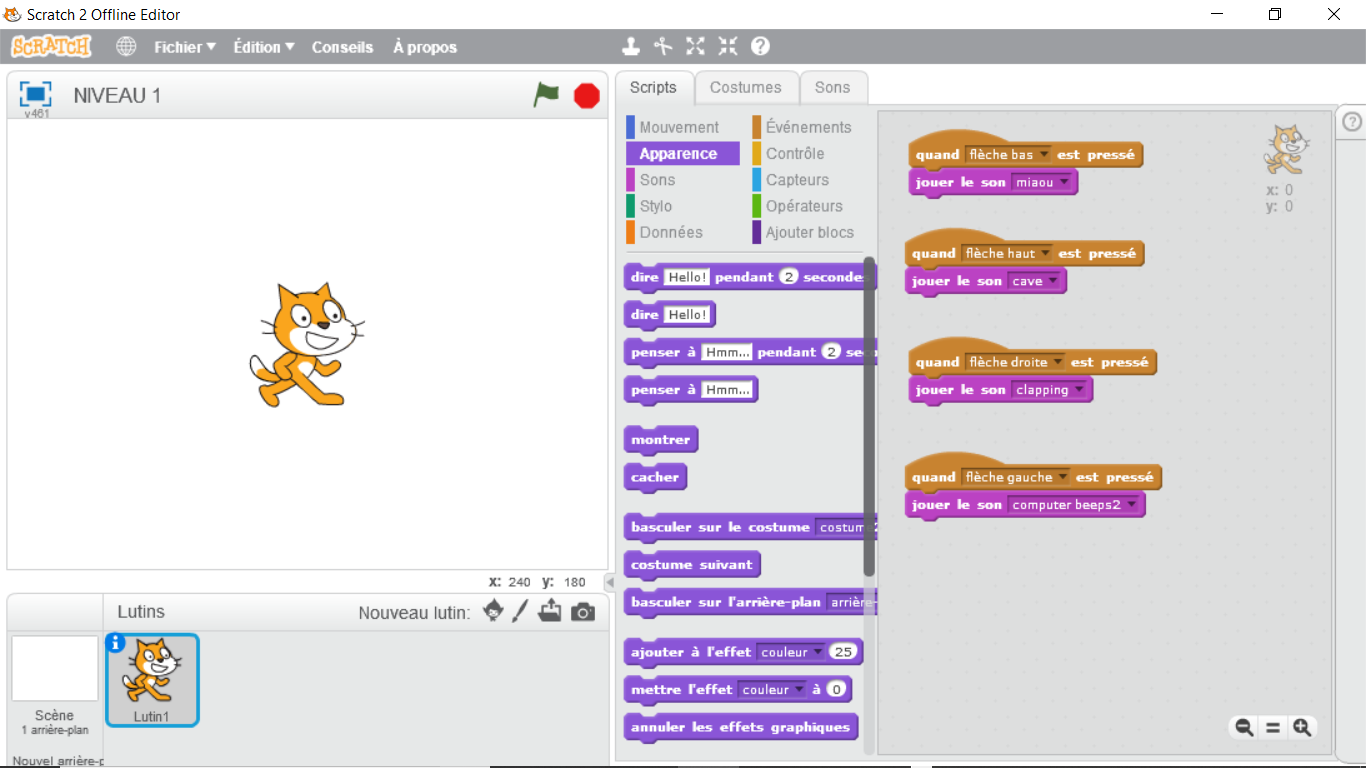Click the 25 value in ajouter à l'effet

point(844,652)
